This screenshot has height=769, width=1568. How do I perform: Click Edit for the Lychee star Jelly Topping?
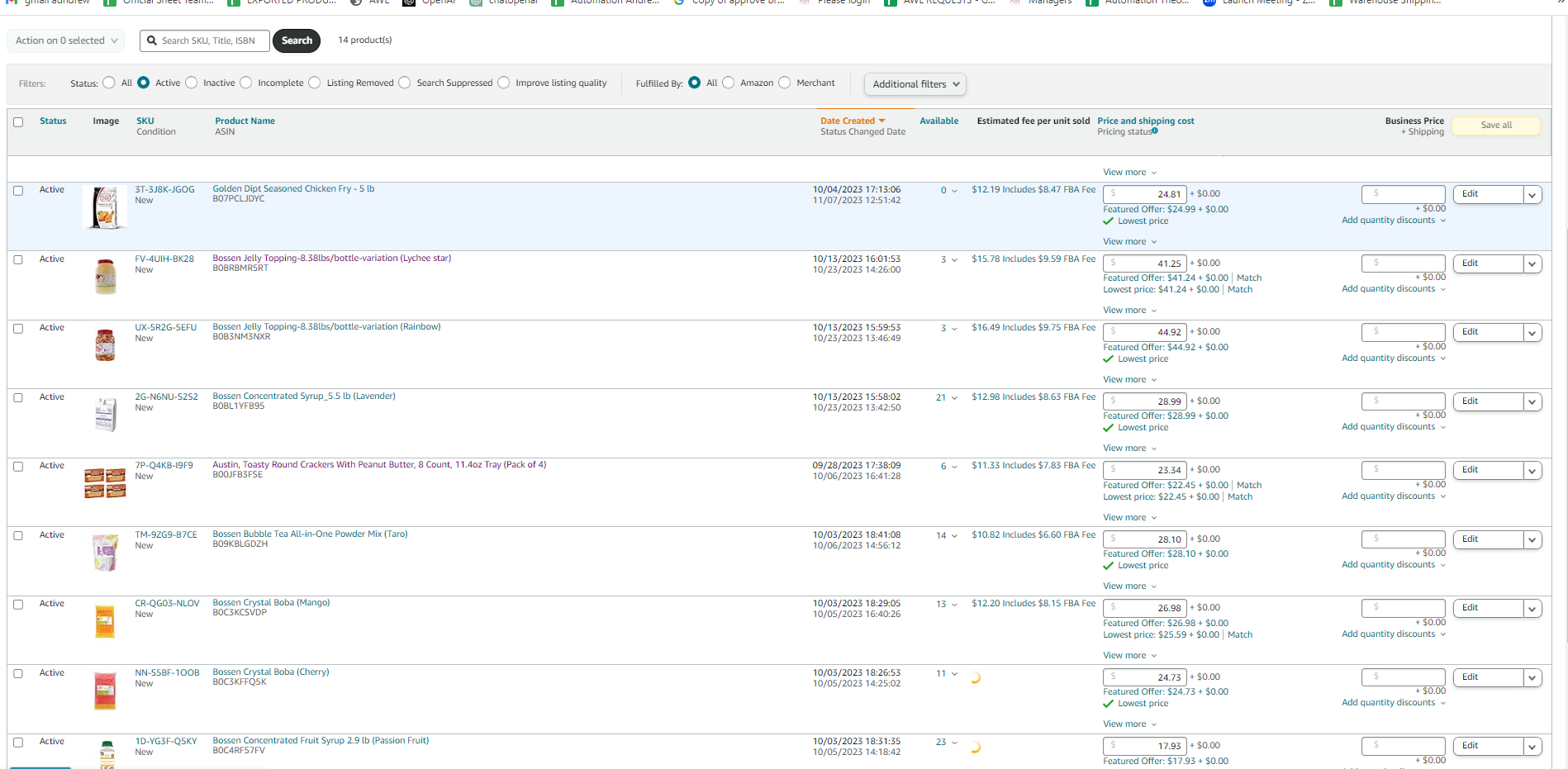point(1488,263)
